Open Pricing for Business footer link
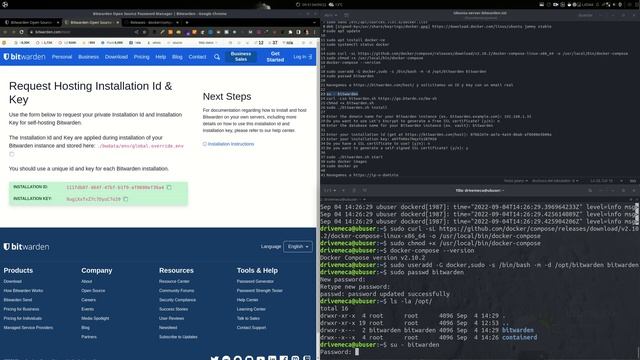 (21, 309)
